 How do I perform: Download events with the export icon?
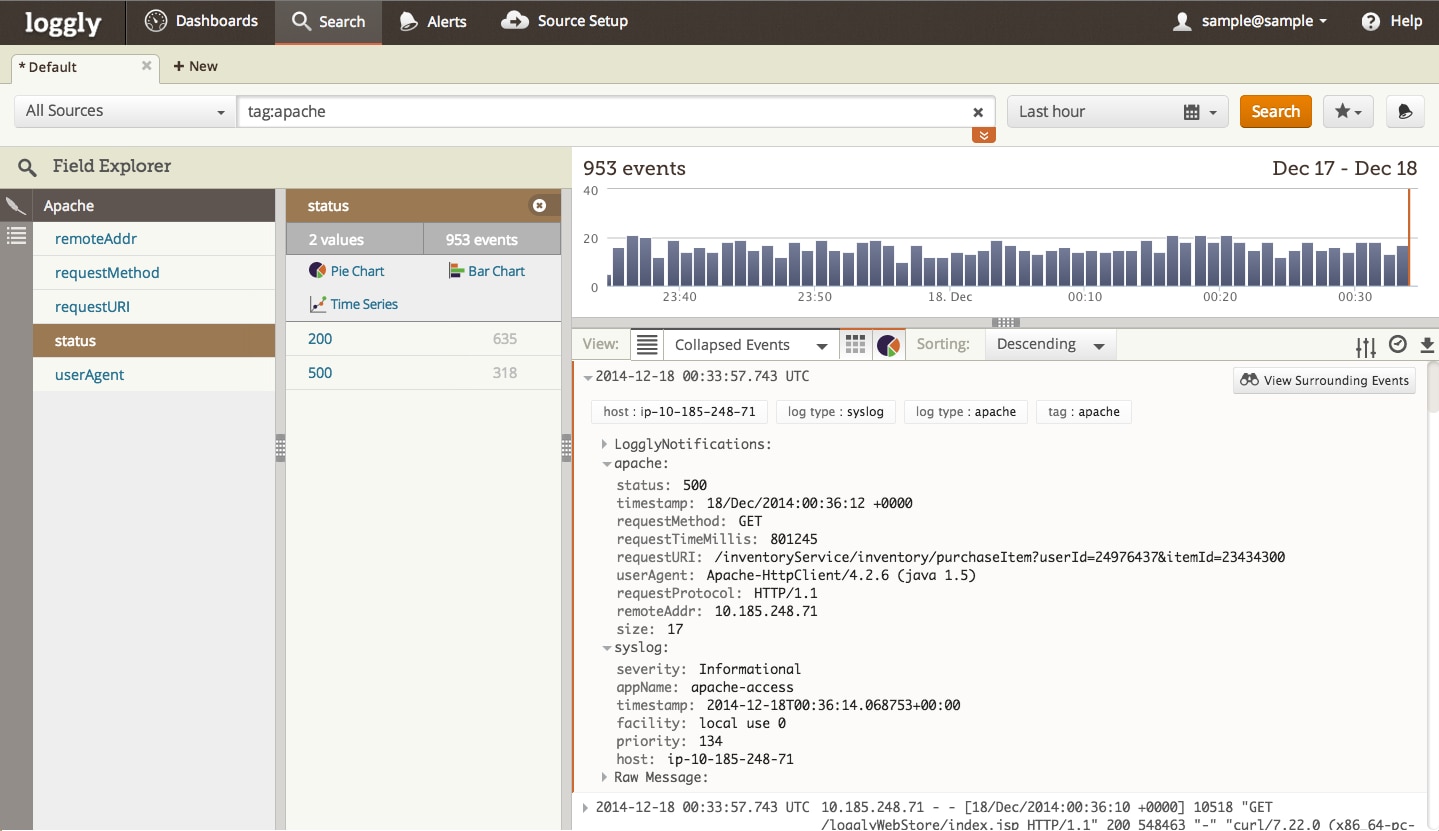[x=1427, y=345]
